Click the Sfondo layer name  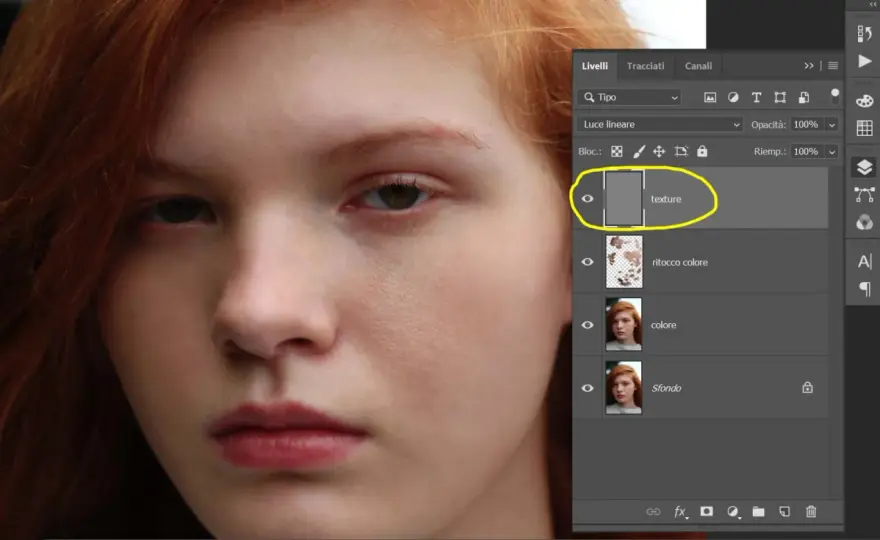666,388
